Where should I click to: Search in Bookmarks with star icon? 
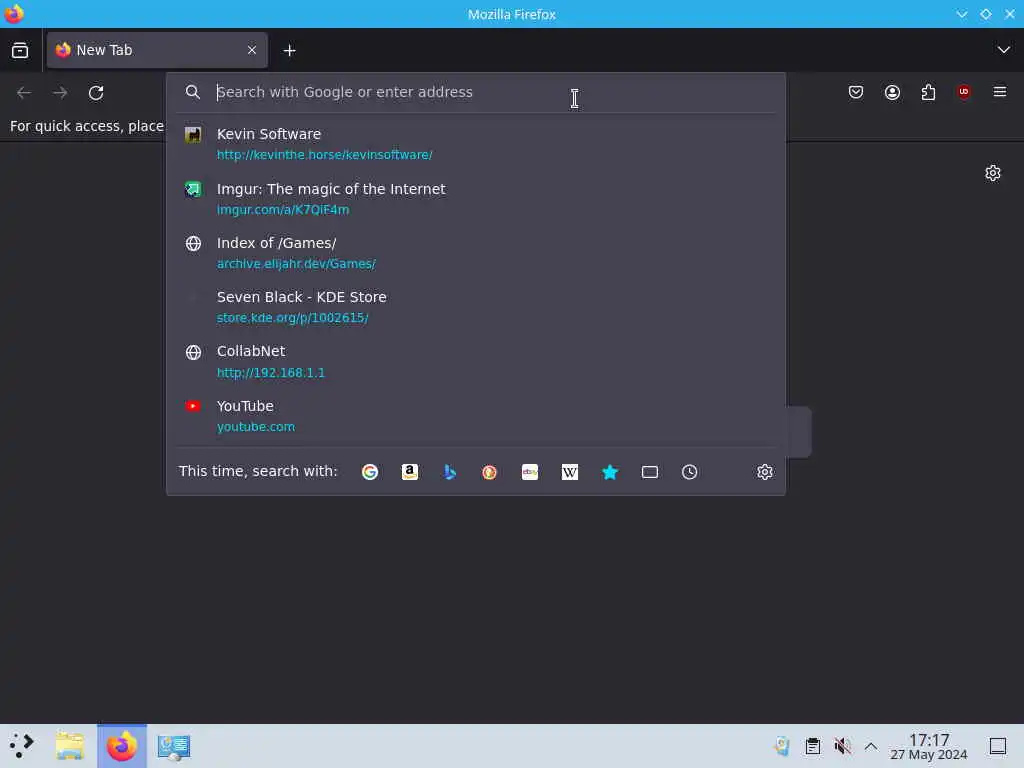(x=609, y=472)
